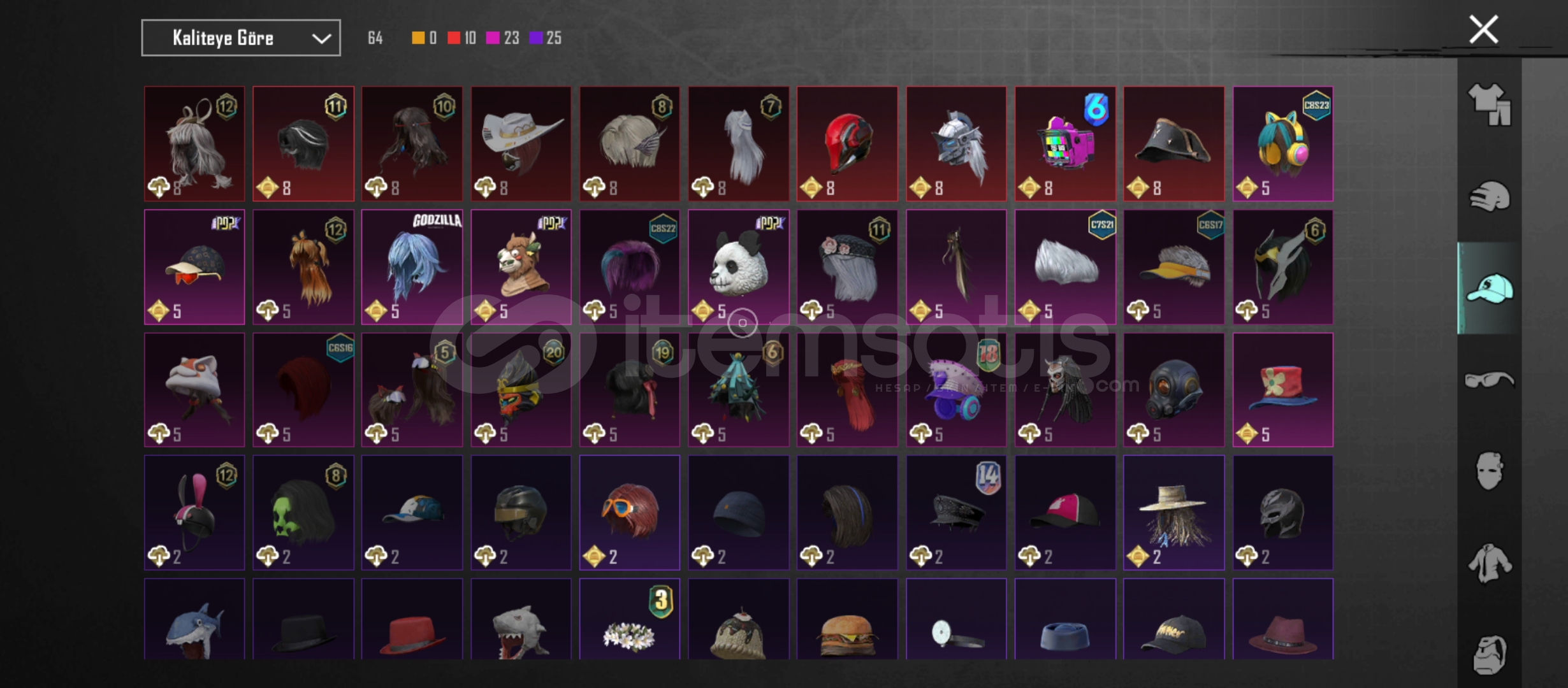The image size is (1568, 688).
Task: Pick the hamburger hat item
Action: (x=847, y=619)
